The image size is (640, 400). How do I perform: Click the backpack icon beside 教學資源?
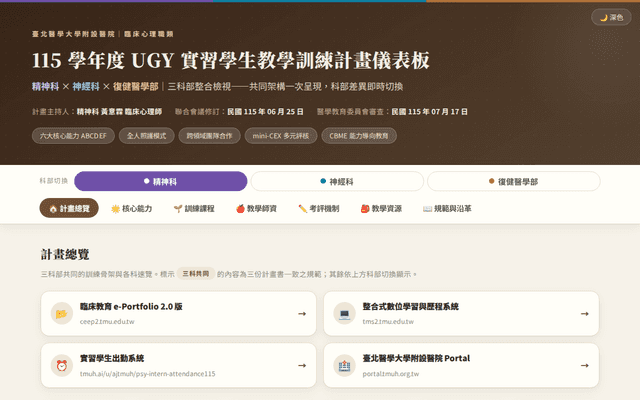(365, 209)
